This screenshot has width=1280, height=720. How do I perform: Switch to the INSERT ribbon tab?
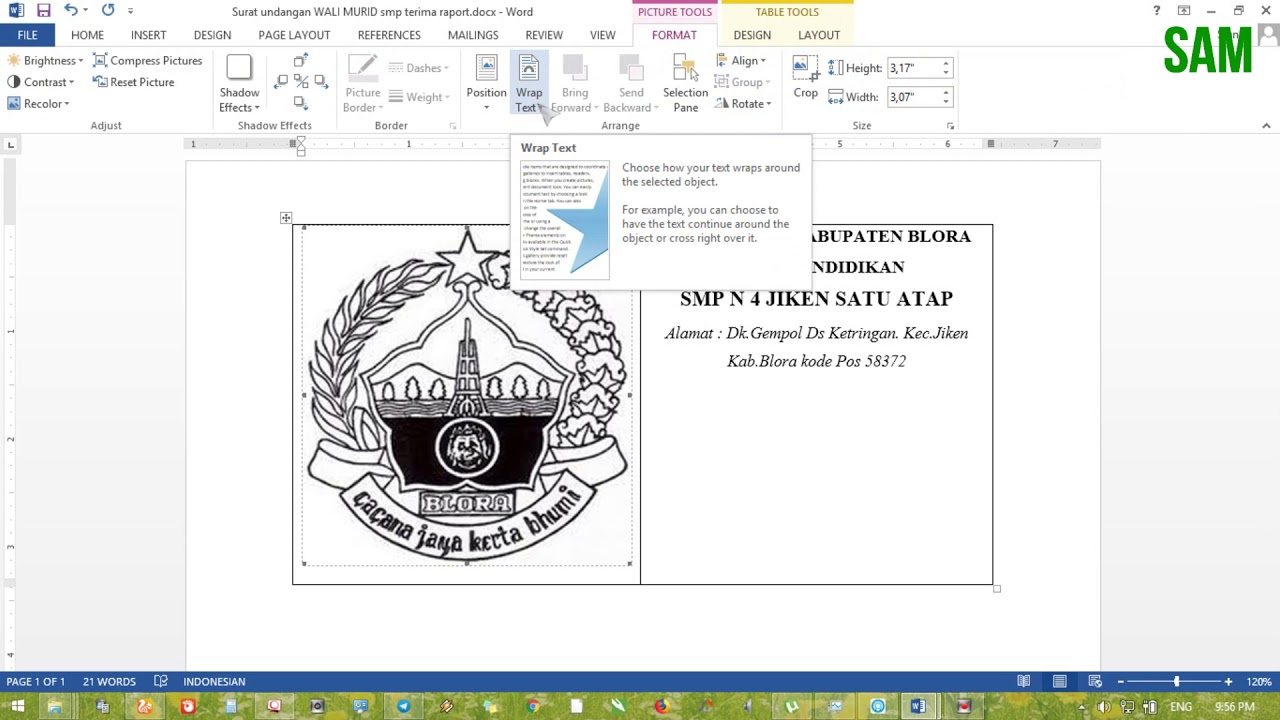pos(148,35)
